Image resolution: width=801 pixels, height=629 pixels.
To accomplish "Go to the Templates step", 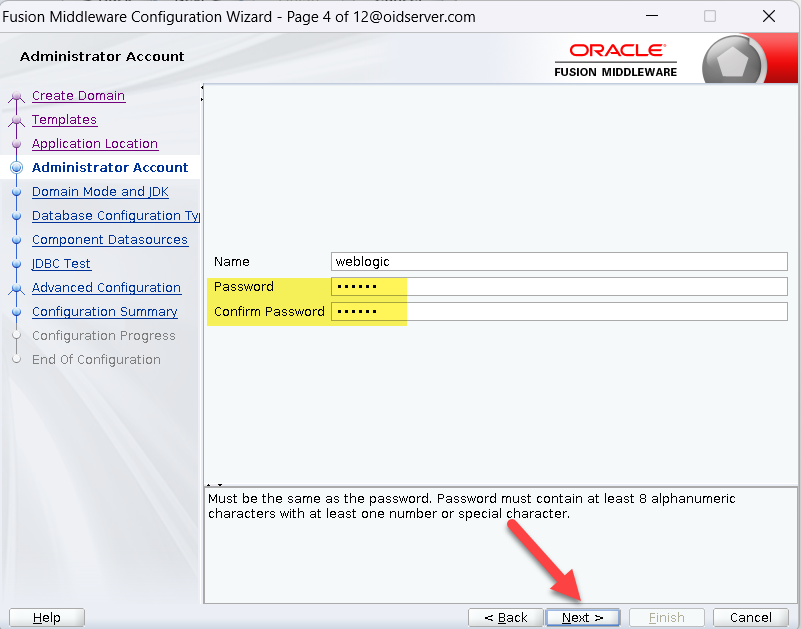I will tap(64, 120).
